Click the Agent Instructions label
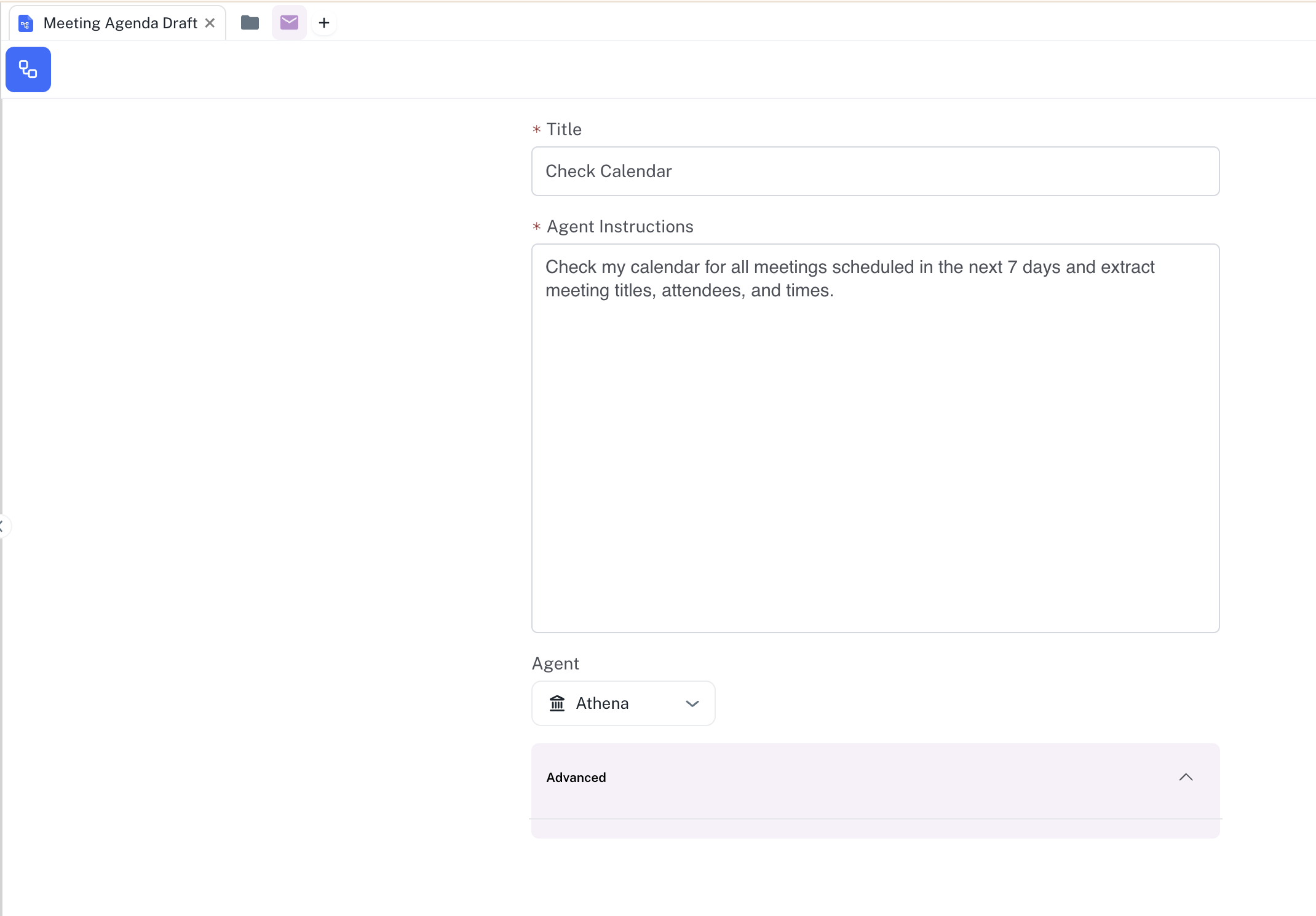Image resolution: width=1316 pixels, height=916 pixels. click(620, 226)
